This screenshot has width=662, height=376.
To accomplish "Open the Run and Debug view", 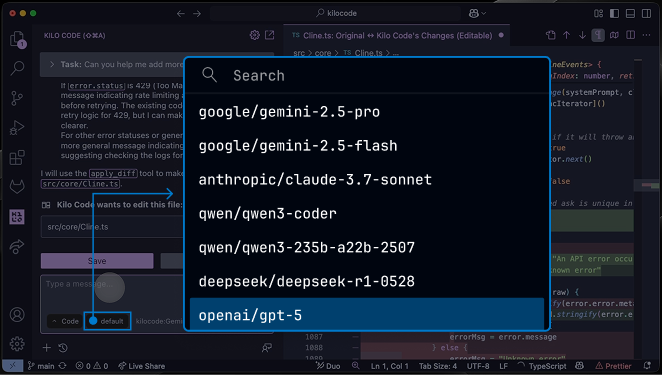I will [17, 127].
